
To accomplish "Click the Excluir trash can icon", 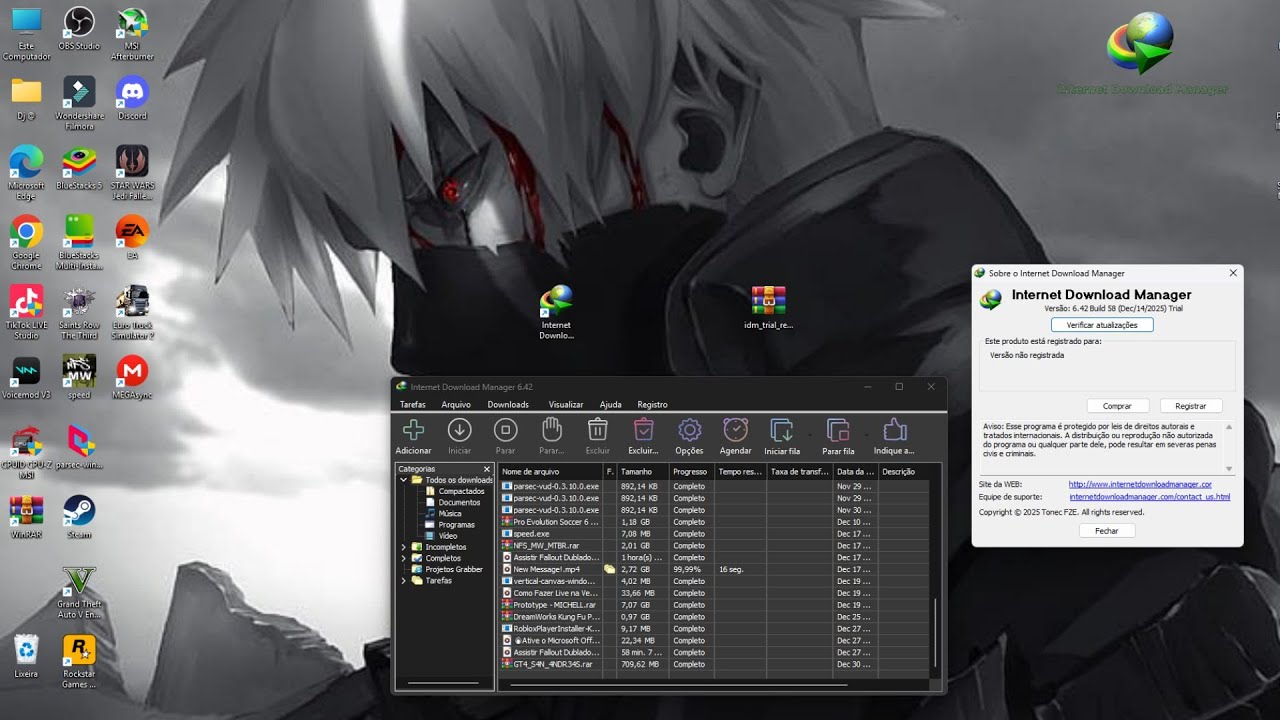I will (x=597, y=430).
